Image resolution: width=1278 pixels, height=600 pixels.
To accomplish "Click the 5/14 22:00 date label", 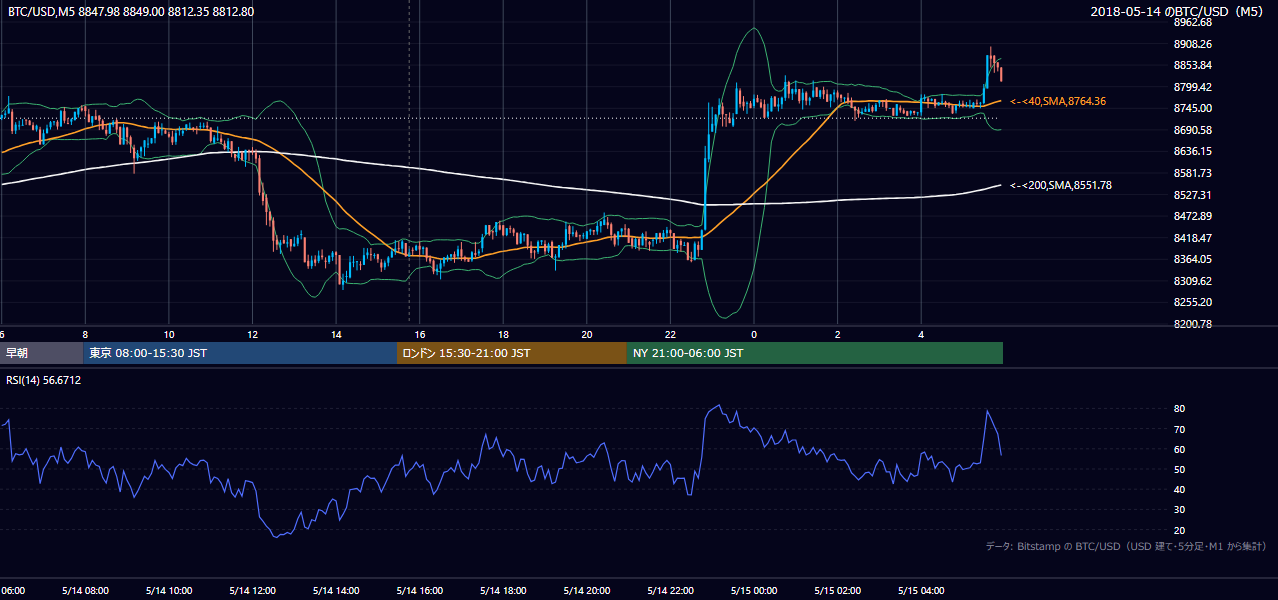I will 670,591.
